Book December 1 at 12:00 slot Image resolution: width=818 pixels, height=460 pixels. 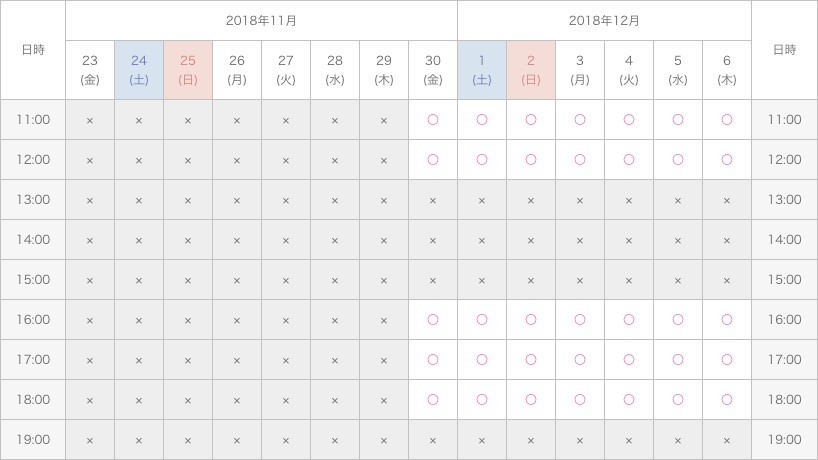tap(482, 159)
